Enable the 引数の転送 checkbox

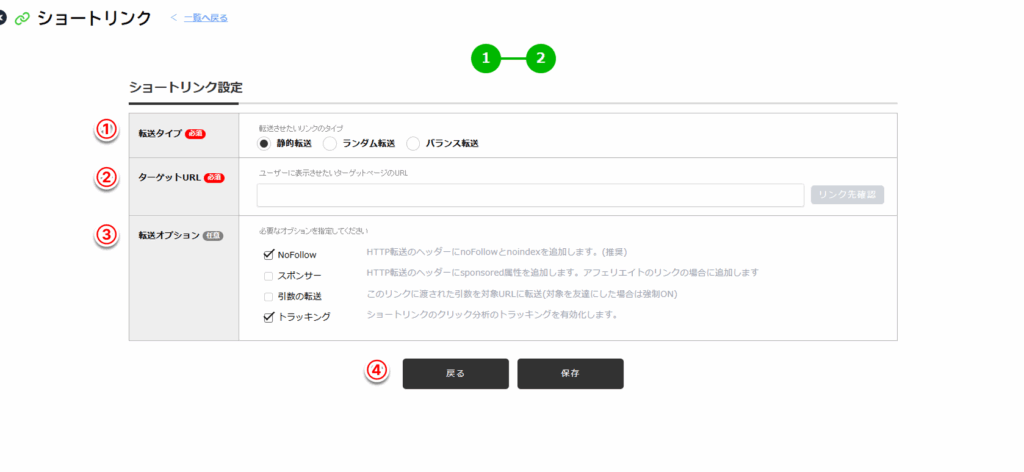tap(268, 297)
